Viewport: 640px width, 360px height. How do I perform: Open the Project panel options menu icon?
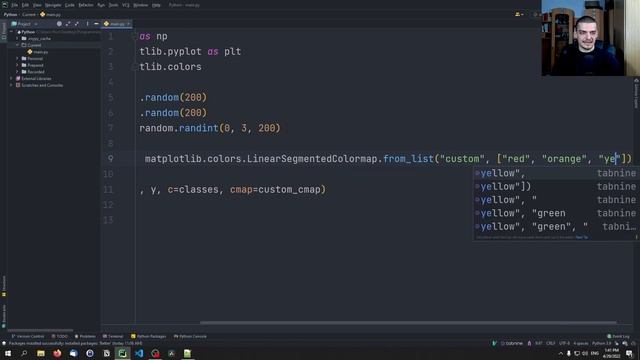pos(87,24)
